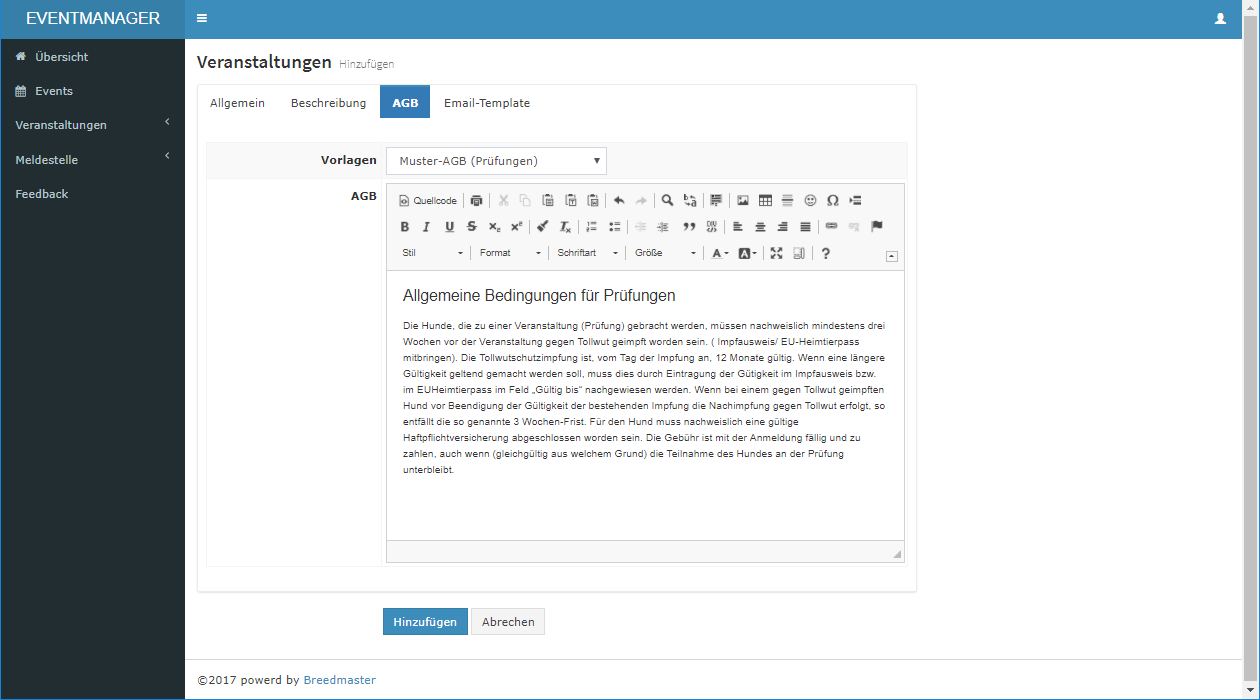Open the Schriftart font dropdown
This screenshot has width=1260, height=700.
tap(588, 254)
